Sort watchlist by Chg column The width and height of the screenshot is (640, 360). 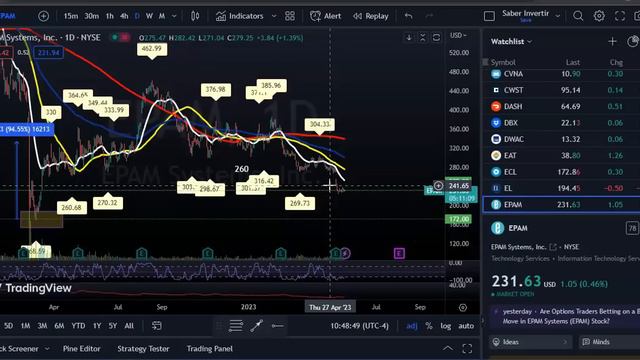(x=616, y=62)
